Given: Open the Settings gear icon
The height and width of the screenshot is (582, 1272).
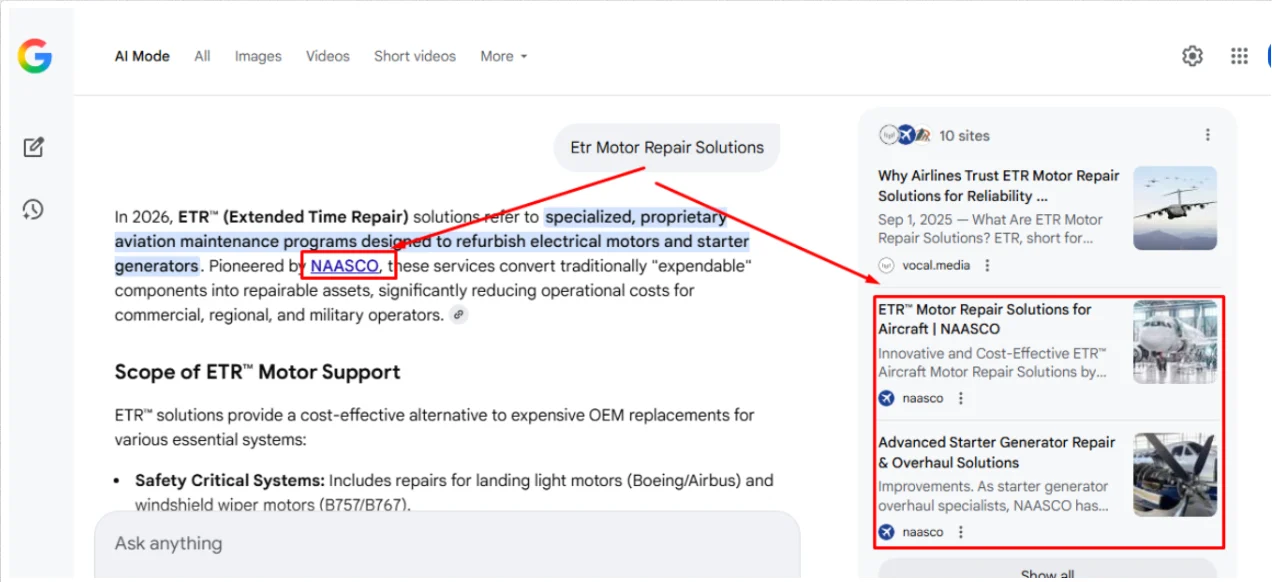Looking at the screenshot, I should [1192, 56].
